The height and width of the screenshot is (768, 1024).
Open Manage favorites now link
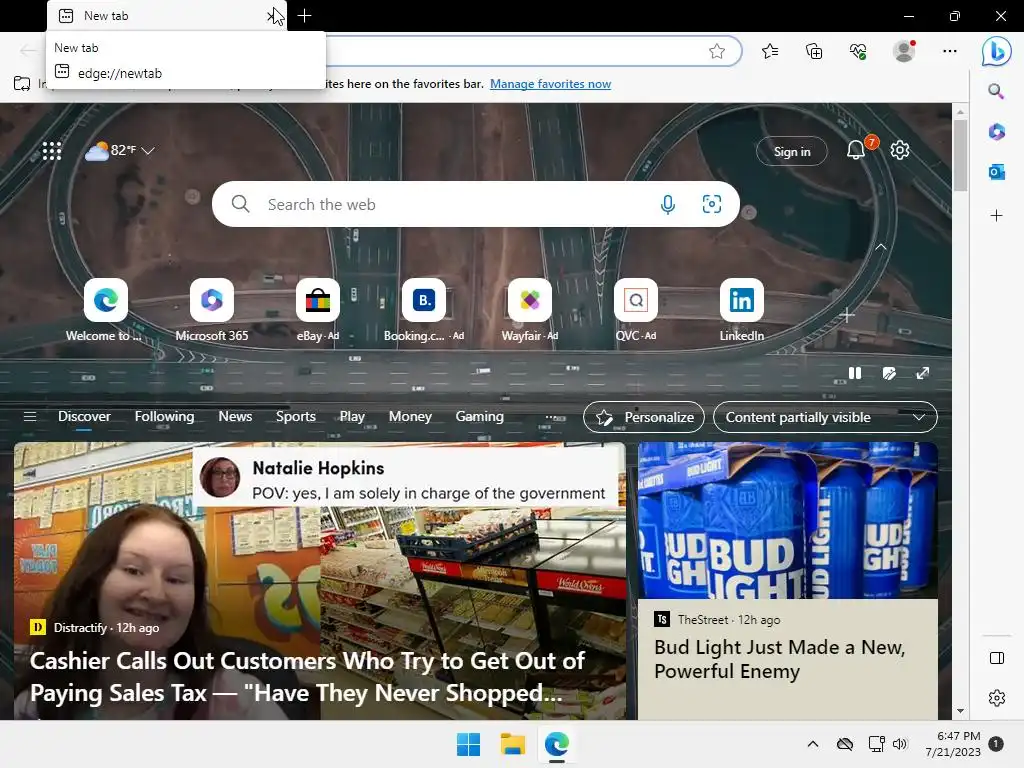pos(551,84)
